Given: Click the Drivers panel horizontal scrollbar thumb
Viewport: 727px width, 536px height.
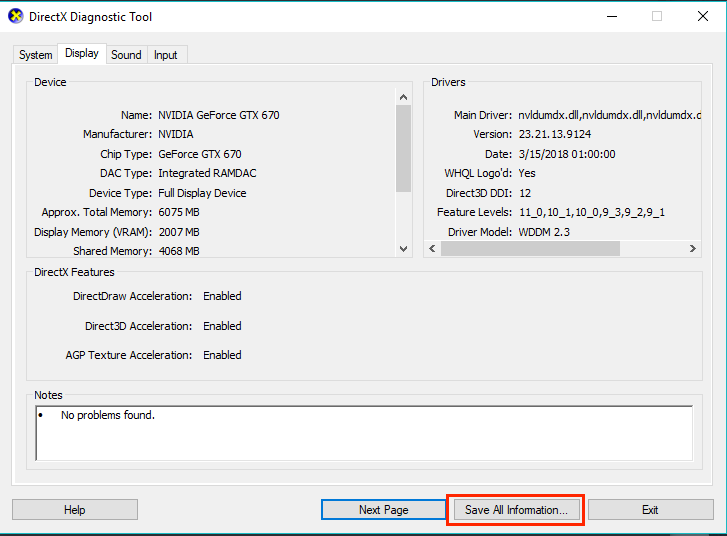Looking at the screenshot, I should pos(530,249).
